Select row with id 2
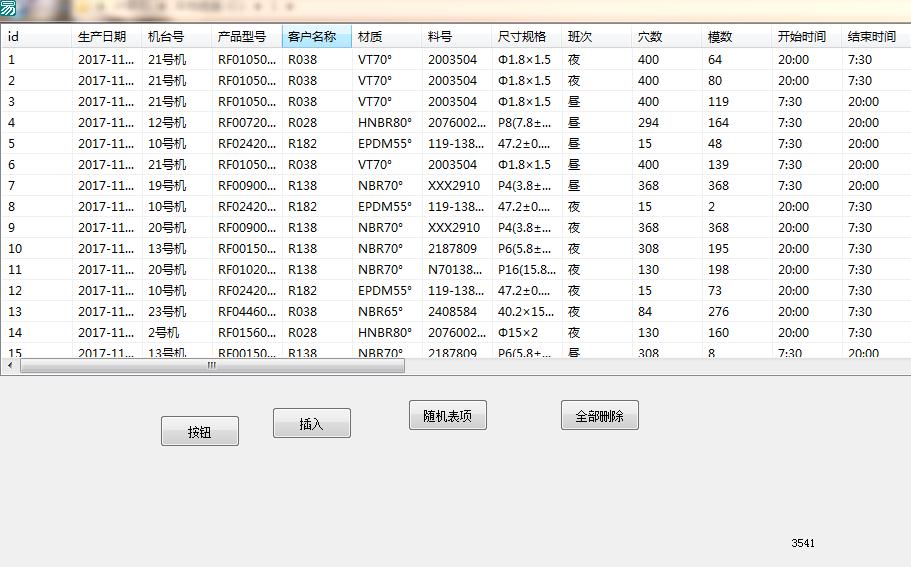911x567 pixels. [456, 80]
